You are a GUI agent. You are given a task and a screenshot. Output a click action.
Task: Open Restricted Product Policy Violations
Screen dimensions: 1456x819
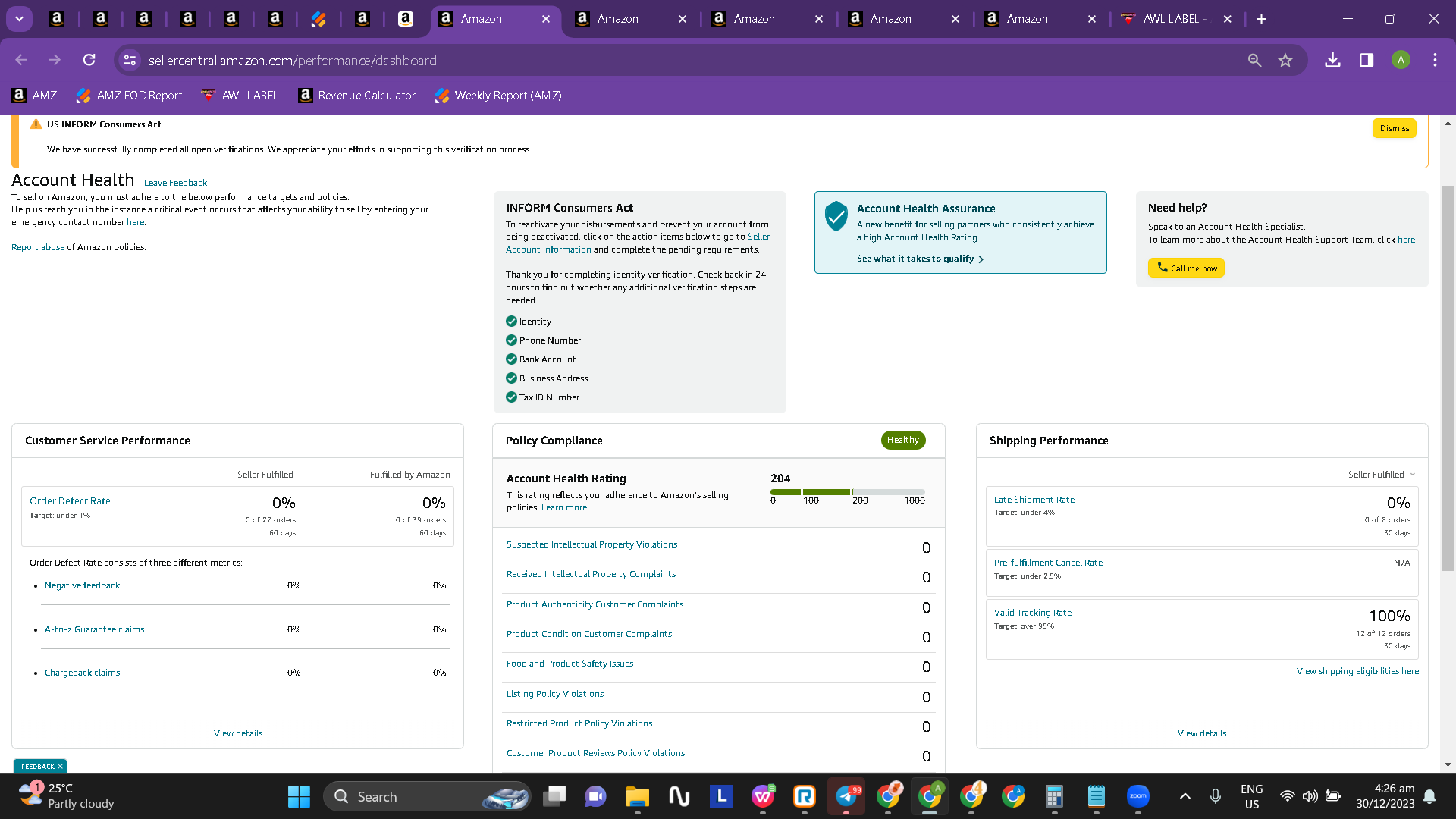tap(579, 723)
